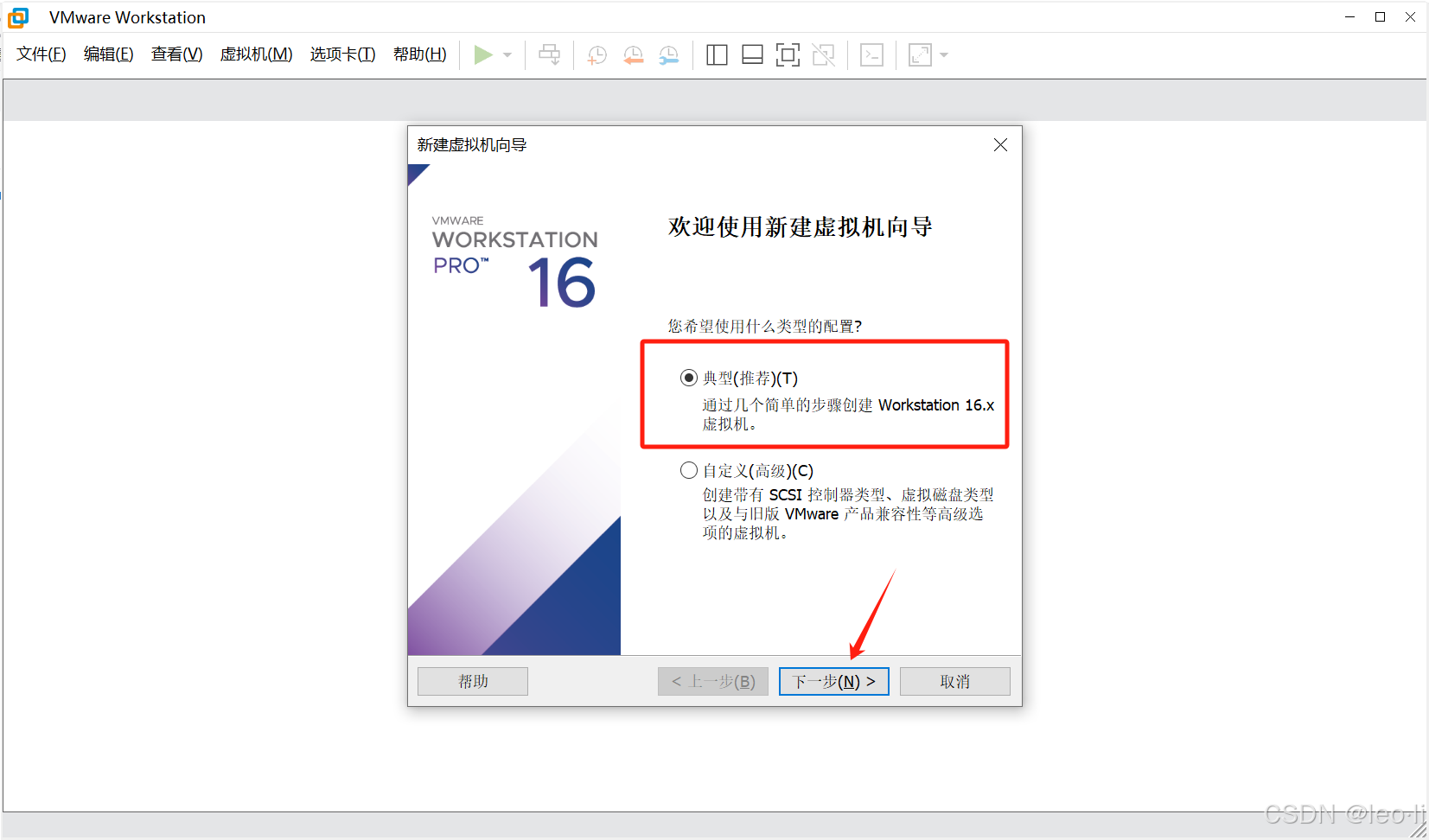Screen dimensions: 1429x840
Task: Open the 文件(F) menu
Action: pyautogui.click(x=41, y=54)
